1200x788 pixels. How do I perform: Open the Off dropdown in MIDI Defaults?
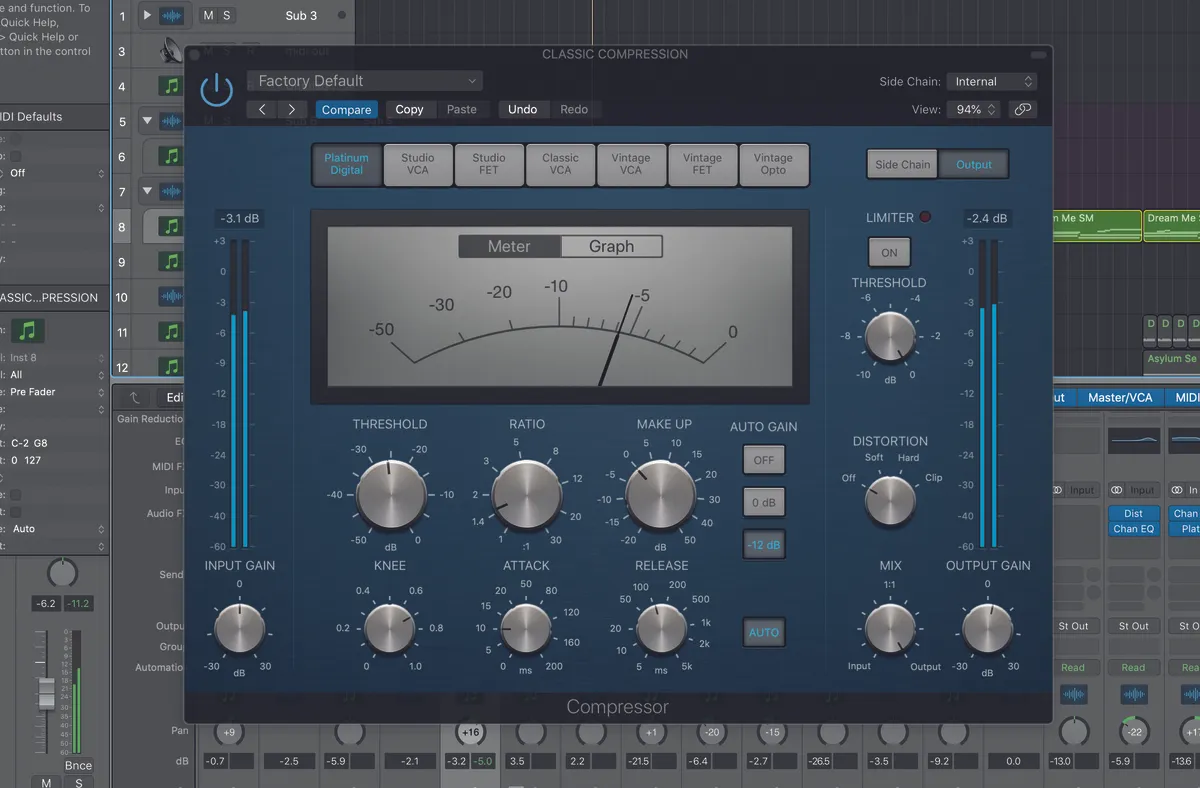(57, 173)
